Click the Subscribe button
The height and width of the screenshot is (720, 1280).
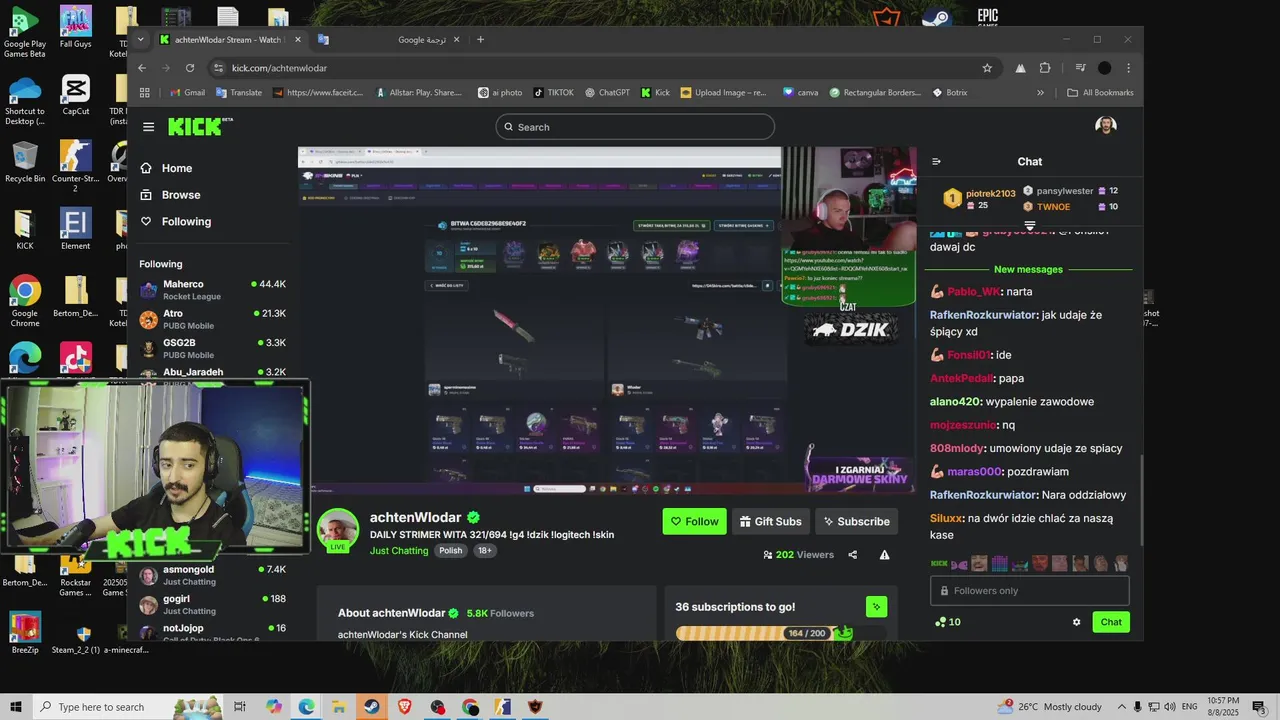click(x=856, y=521)
